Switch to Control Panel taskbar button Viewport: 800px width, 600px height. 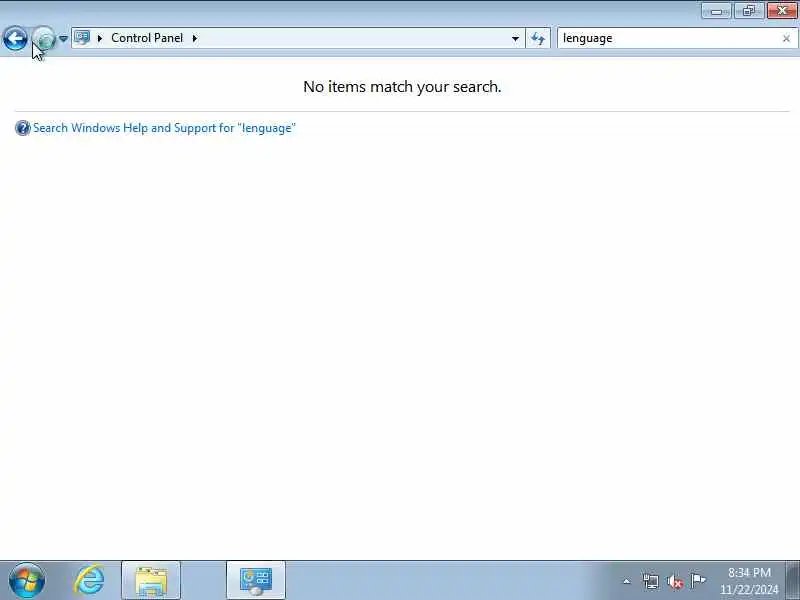(x=256, y=581)
